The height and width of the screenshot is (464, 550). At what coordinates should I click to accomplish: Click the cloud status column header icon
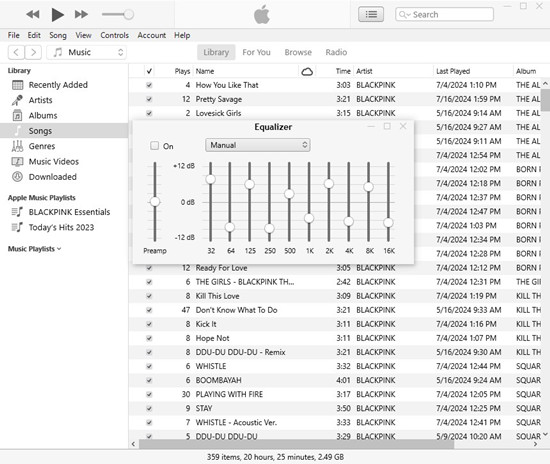point(307,72)
